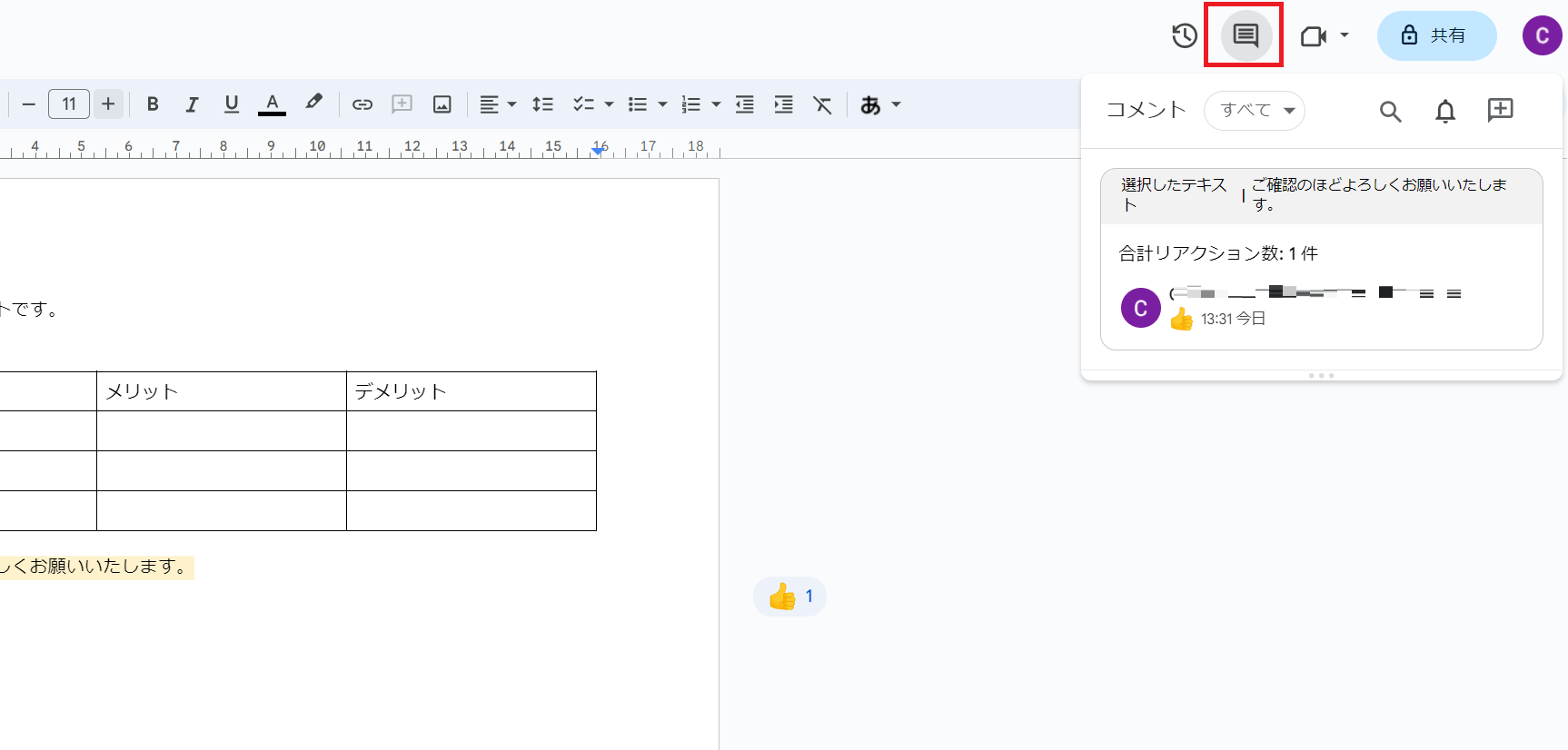Screen dimensions: 1568x750
Task: Toggle underline formatting
Action: coord(232,104)
